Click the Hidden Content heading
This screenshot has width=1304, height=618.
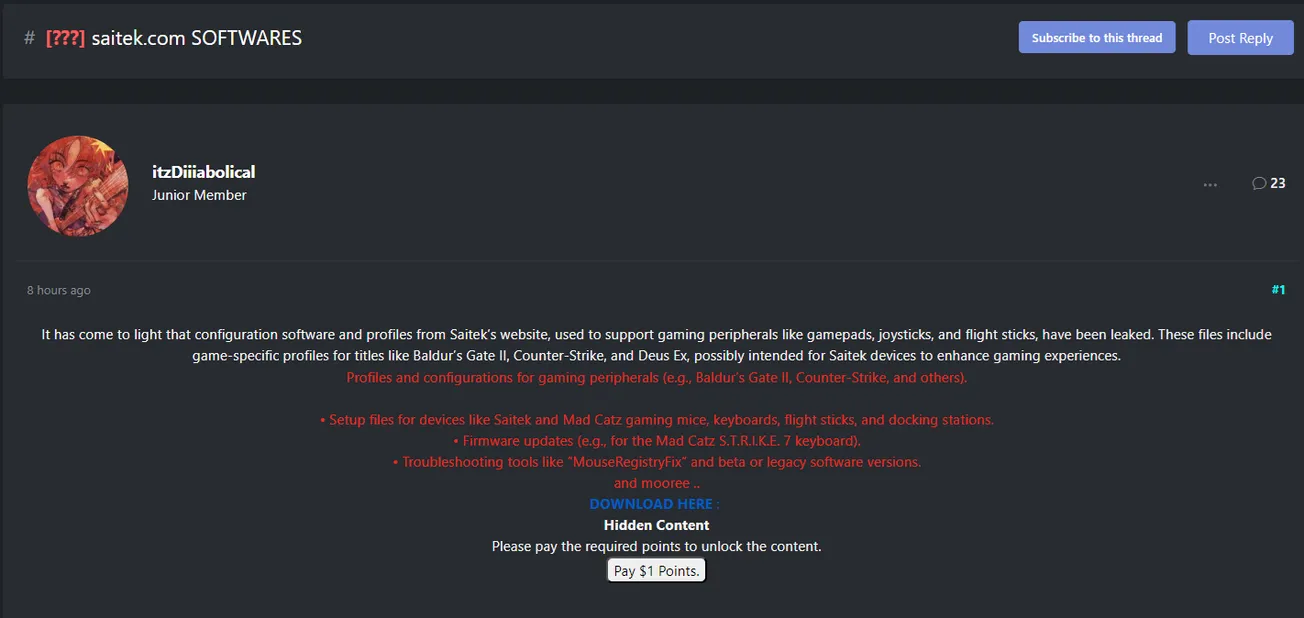[x=656, y=525]
